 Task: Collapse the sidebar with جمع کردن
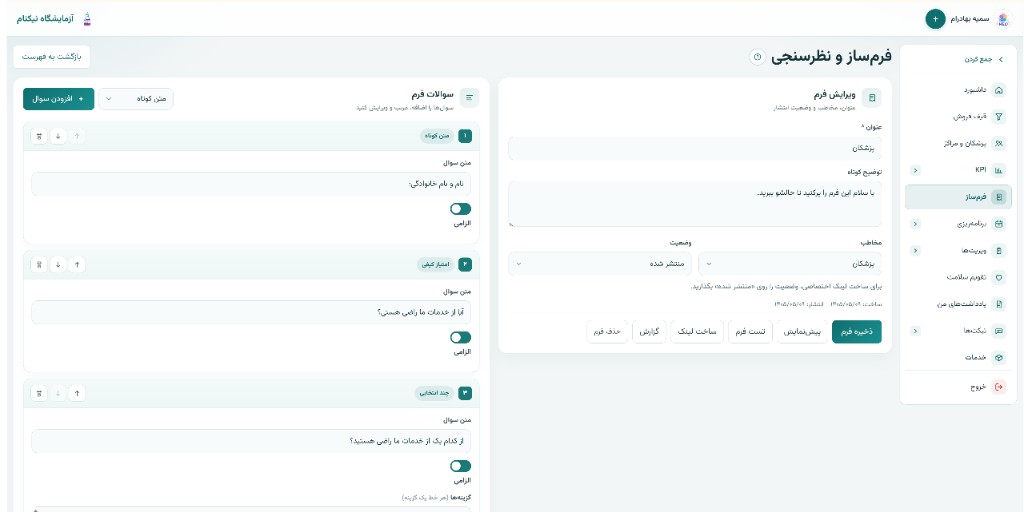(984, 59)
